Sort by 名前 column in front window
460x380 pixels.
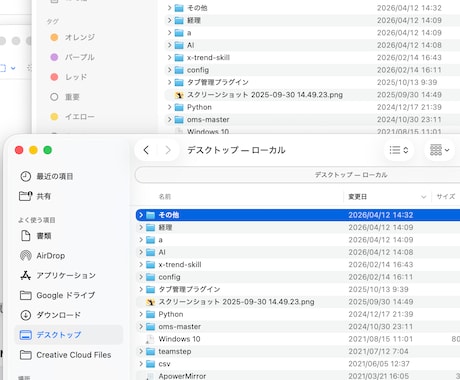(165, 197)
